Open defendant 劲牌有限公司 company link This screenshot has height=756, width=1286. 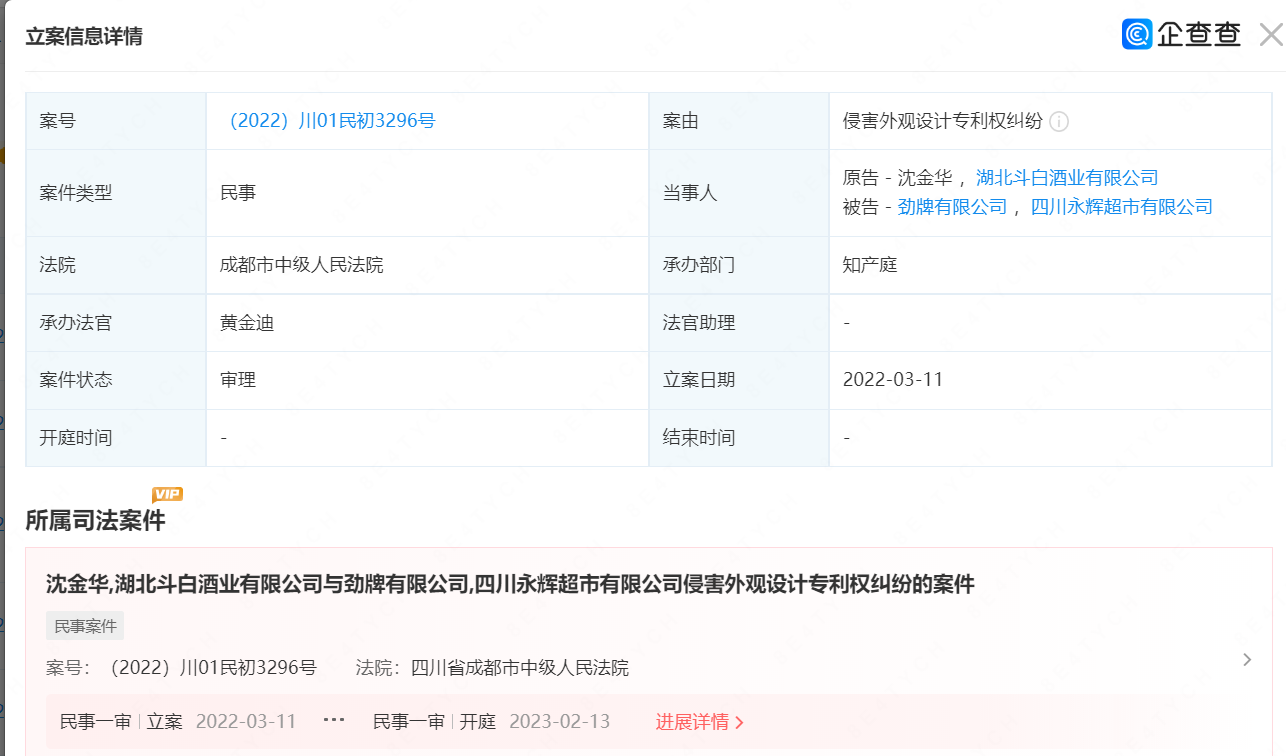click(x=952, y=207)
